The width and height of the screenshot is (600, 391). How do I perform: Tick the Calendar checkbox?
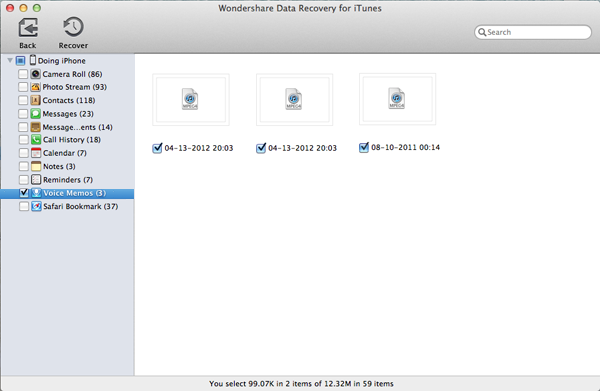[x=23, y=153]
